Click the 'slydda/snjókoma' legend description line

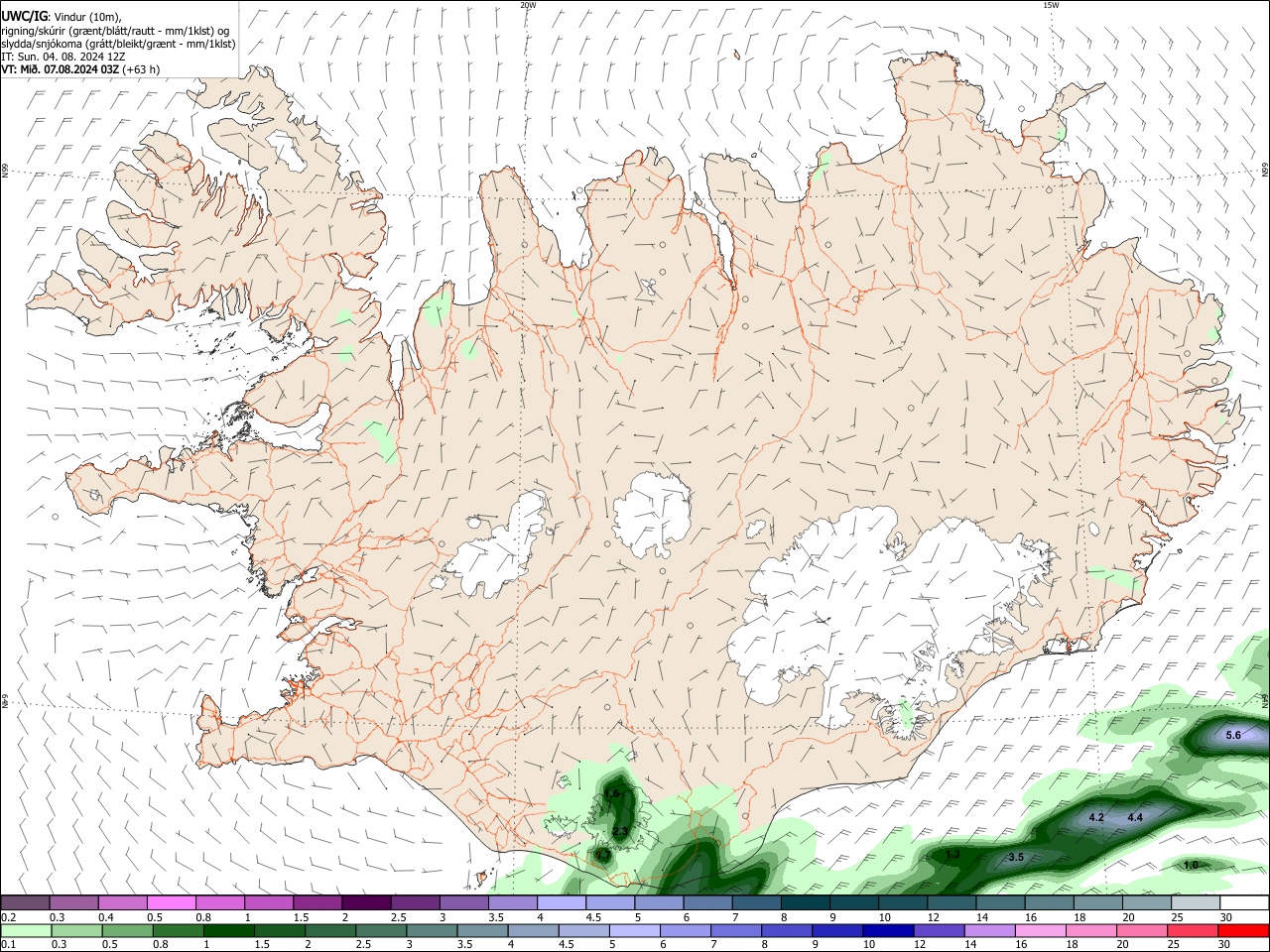118,44
